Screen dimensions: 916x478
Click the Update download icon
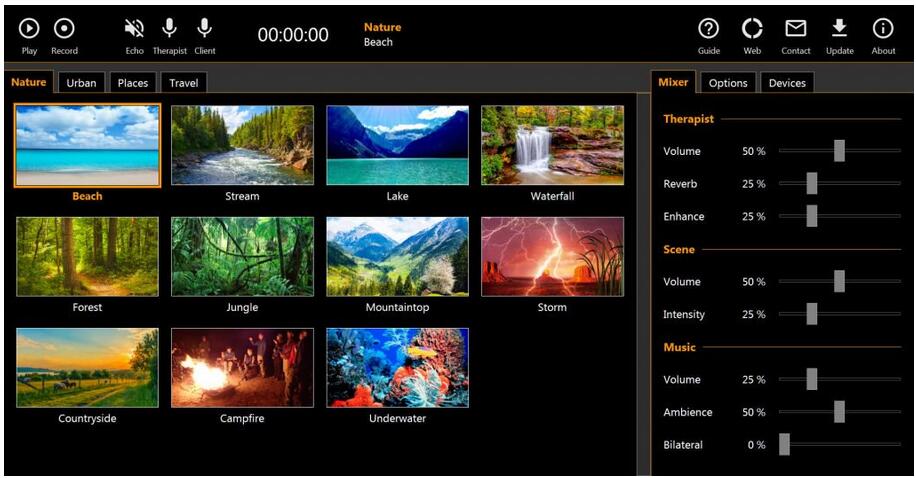point(840,30)
